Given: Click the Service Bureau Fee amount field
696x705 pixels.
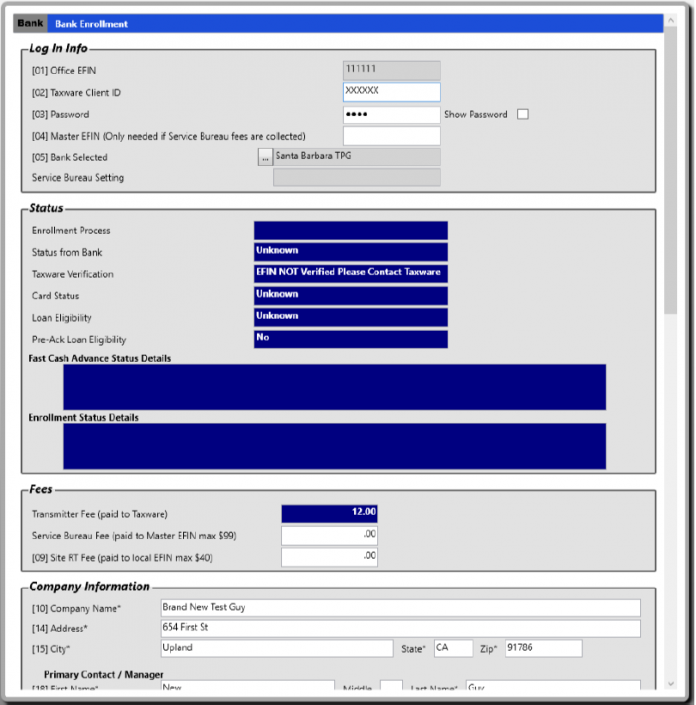Looking at the screenshot, I should [x=329, y=535].
